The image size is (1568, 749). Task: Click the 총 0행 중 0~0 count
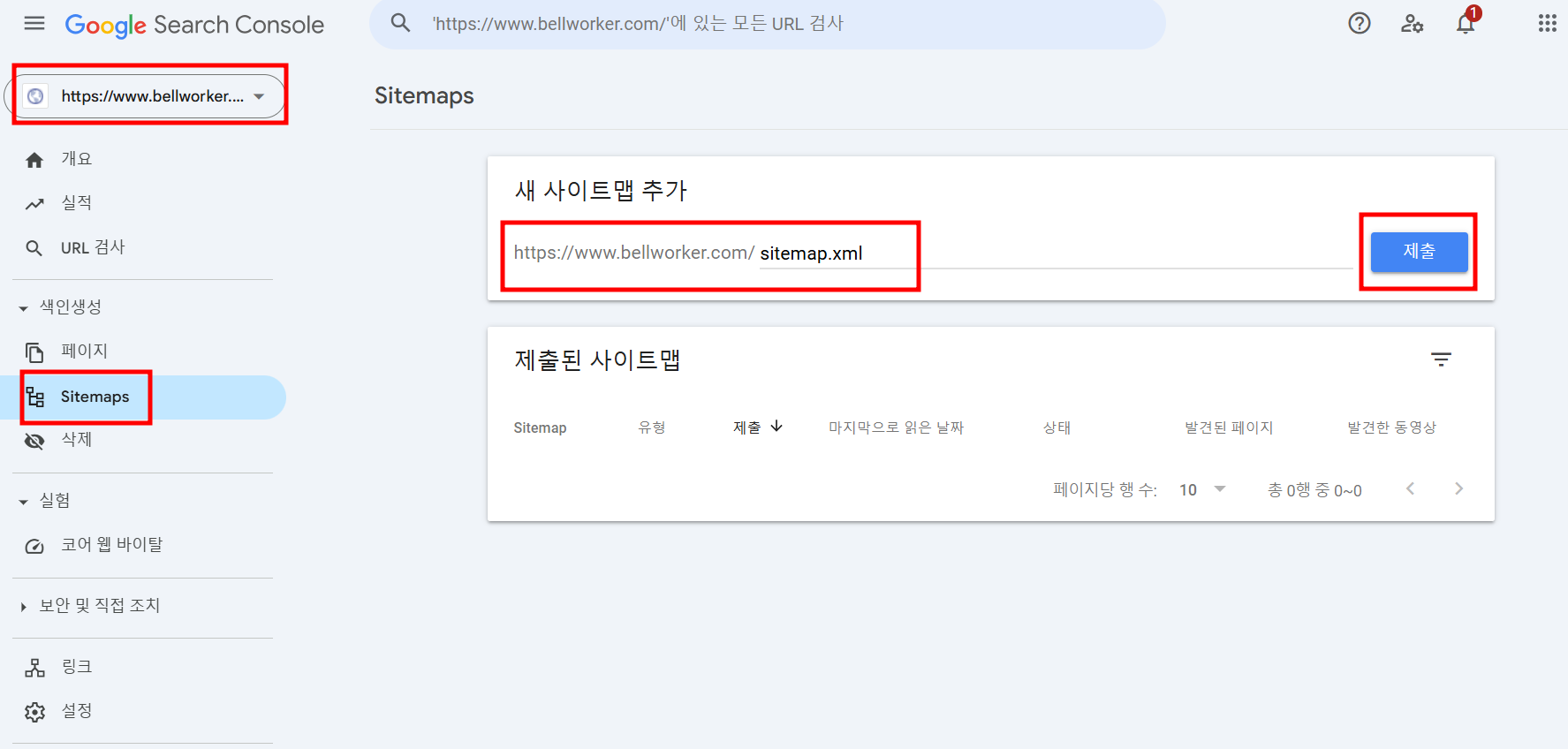click(x=1314, y=490)
